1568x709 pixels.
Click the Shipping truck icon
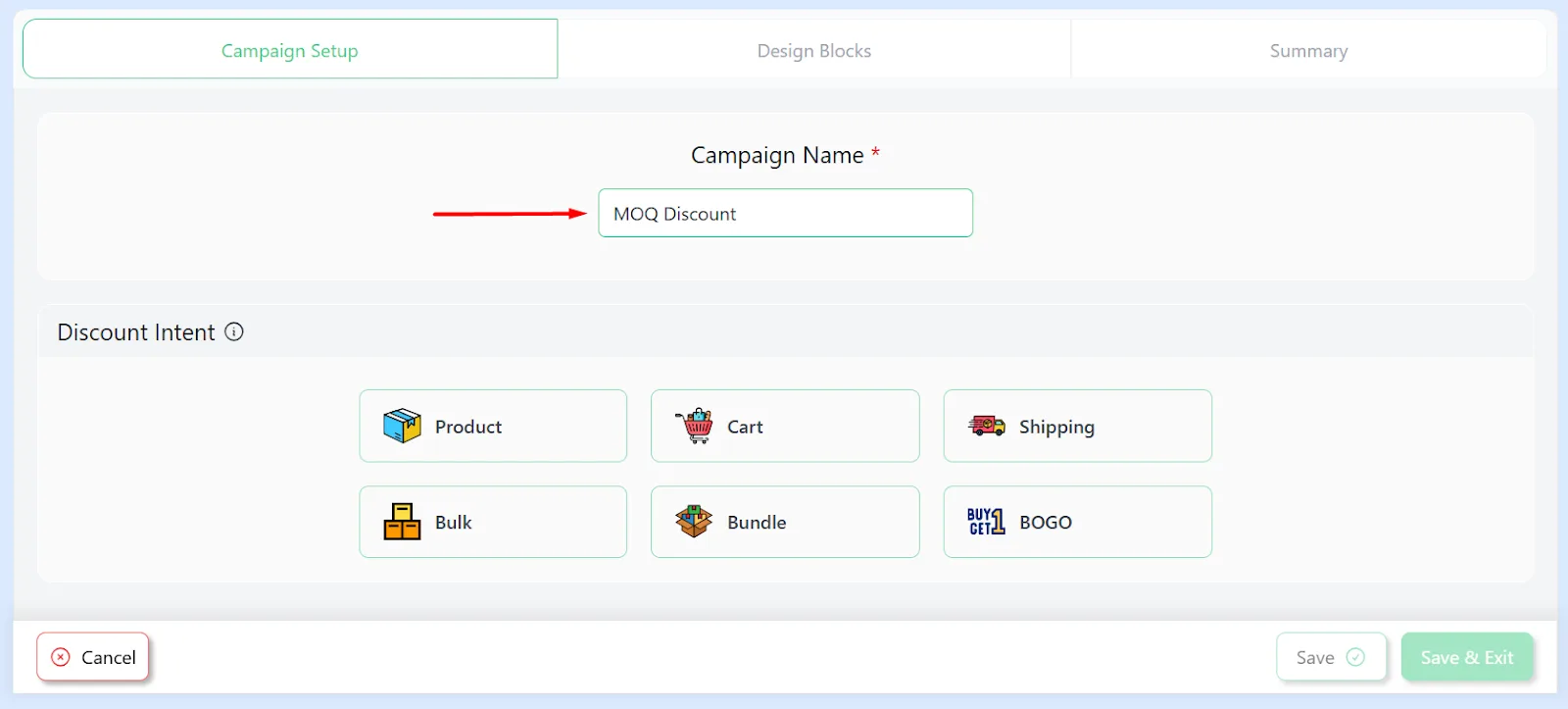(x=987, y=426)
